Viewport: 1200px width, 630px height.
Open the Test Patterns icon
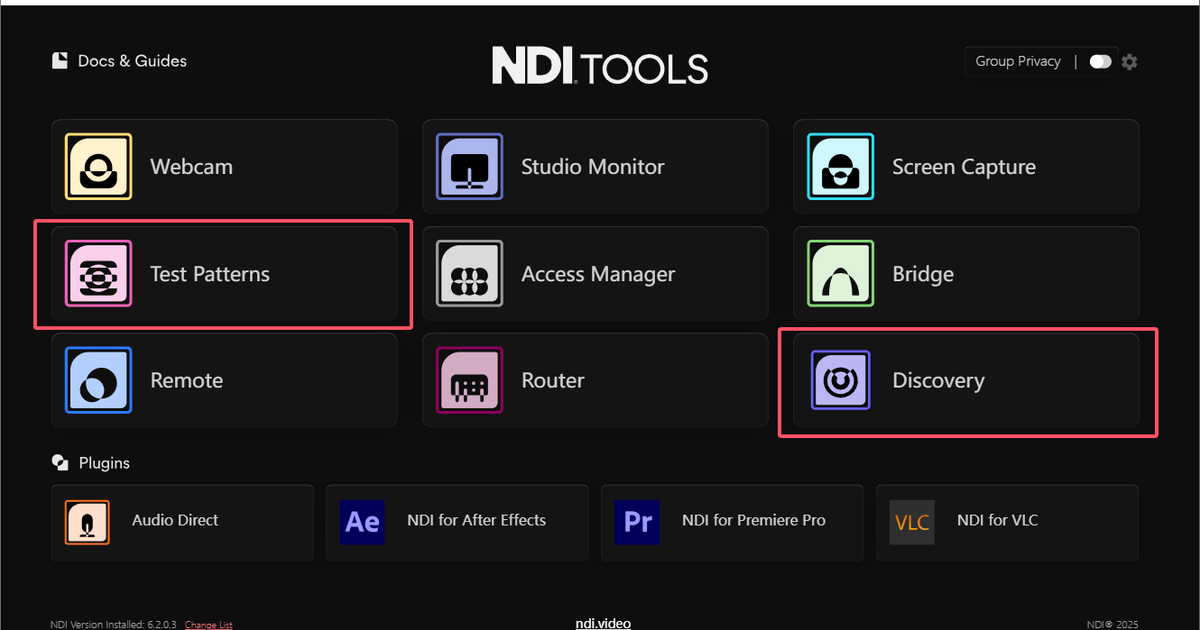pos(98,274)
